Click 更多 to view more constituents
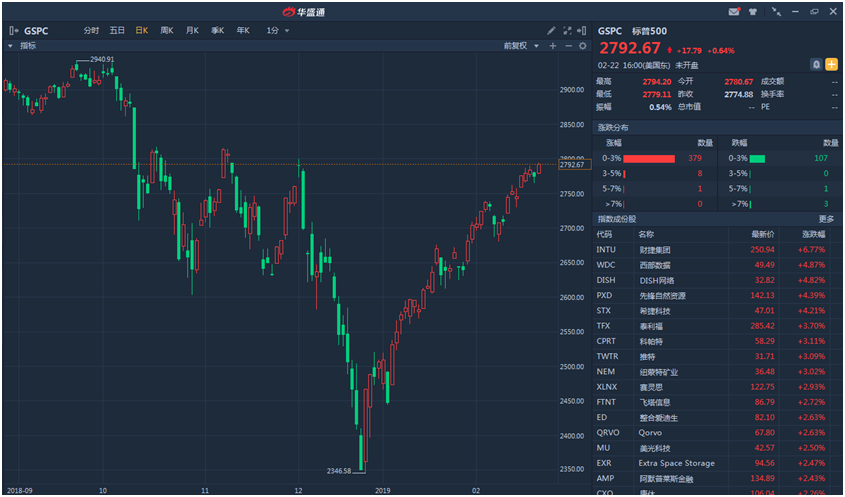The height and width of the screenshot is (497, 845). click(826, 219)
